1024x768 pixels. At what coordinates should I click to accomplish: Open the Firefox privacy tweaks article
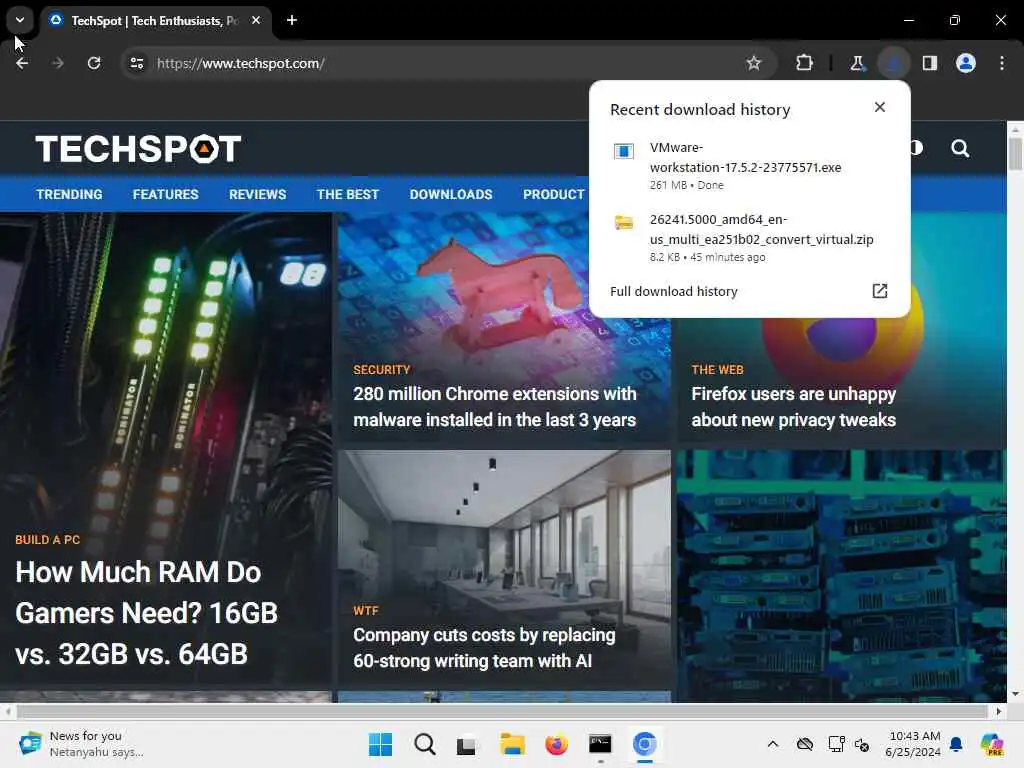coord(793,407)
